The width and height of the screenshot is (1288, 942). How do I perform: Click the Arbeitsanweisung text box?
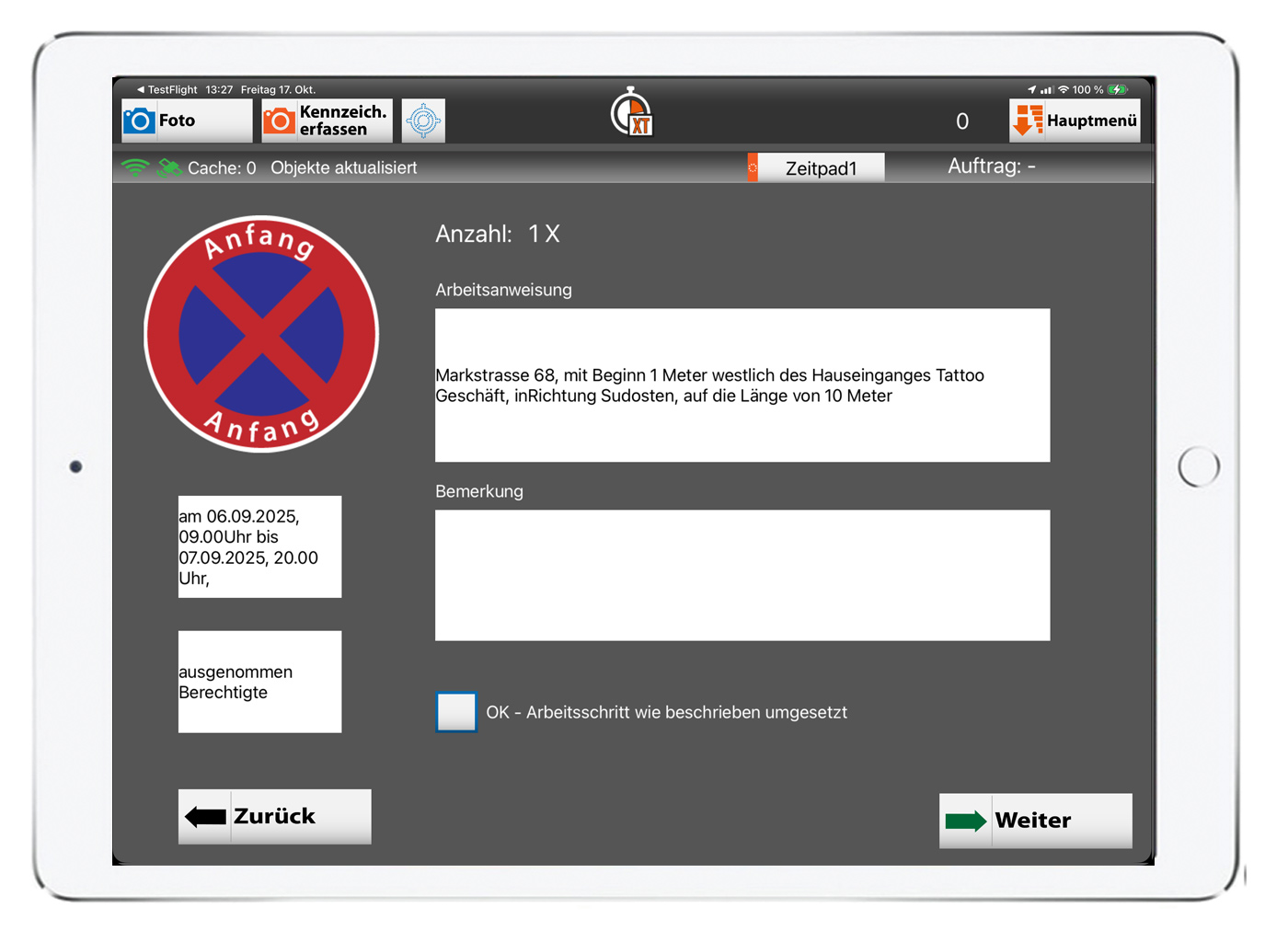pos(742,385)
